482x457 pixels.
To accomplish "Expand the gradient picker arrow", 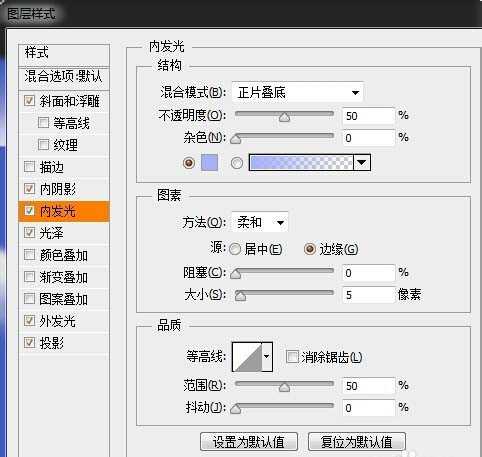I will (362, 163).
